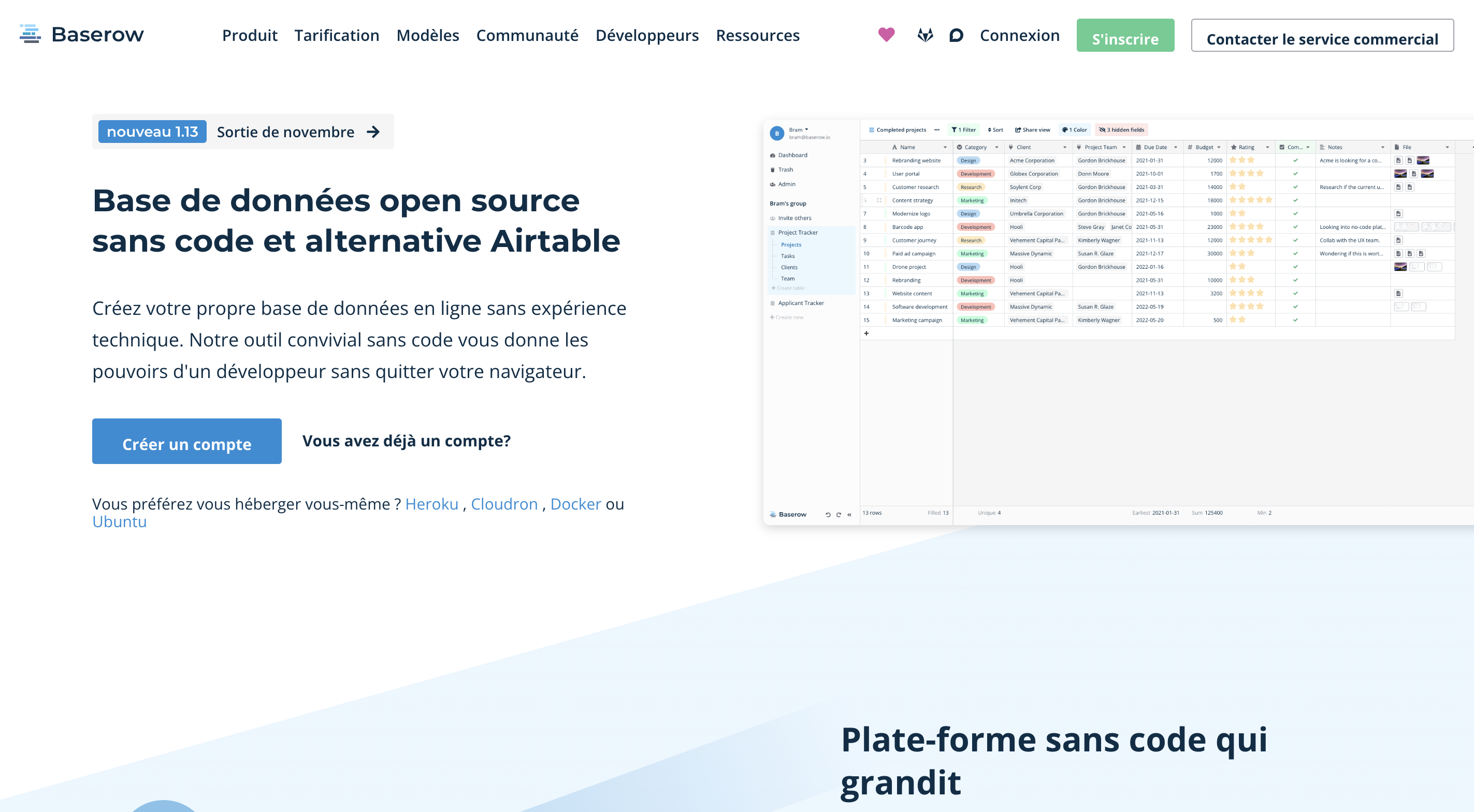Open the Dashboard from the sidebar
Viewport: 1474px width, 812px height.
click(x=792, y=154)
